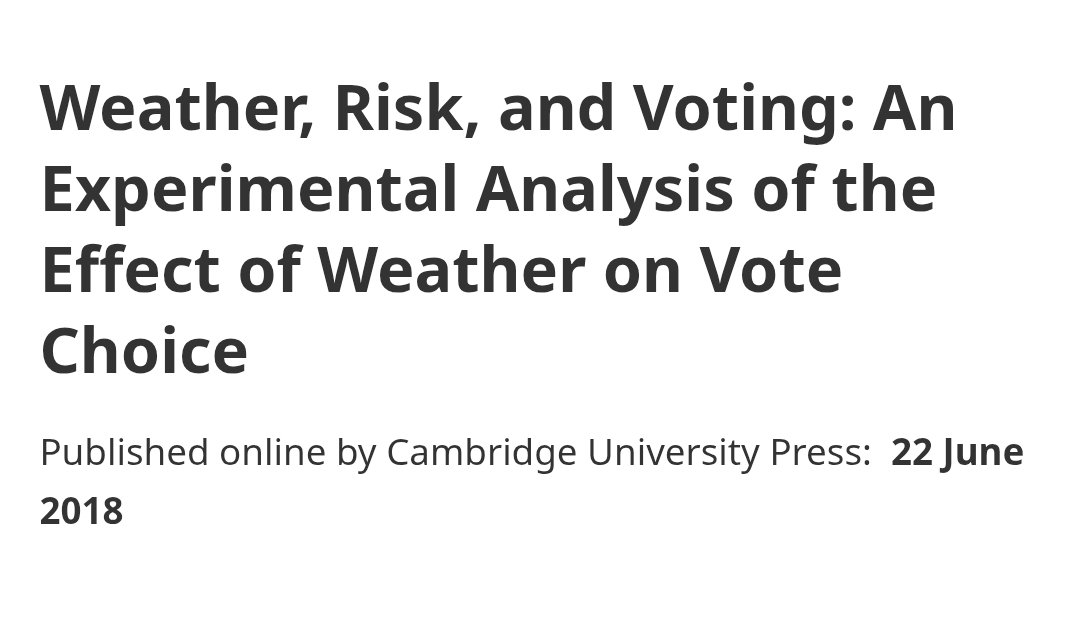This screenshot has height=621, width=1072.
Task: Click the bold "22 June" date text
Action: point(957,452)
